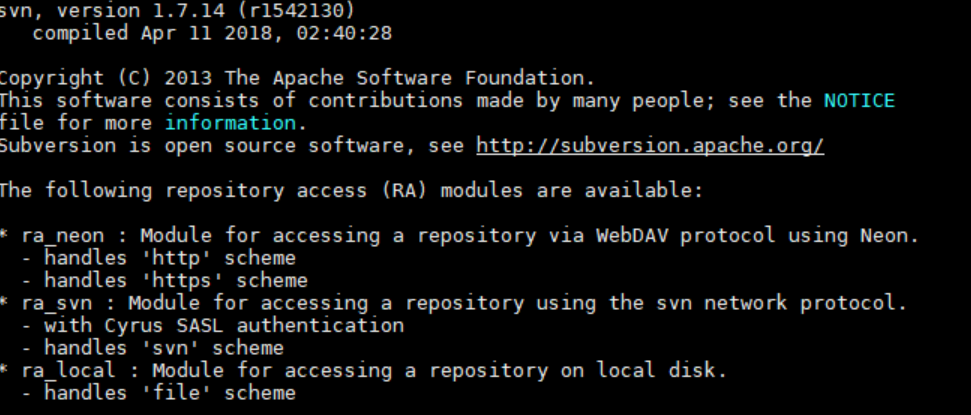971x415 pixels.
Task: Click the svn version 1.7.14 line
Action: pyautogui.click(x=178, y=11)
